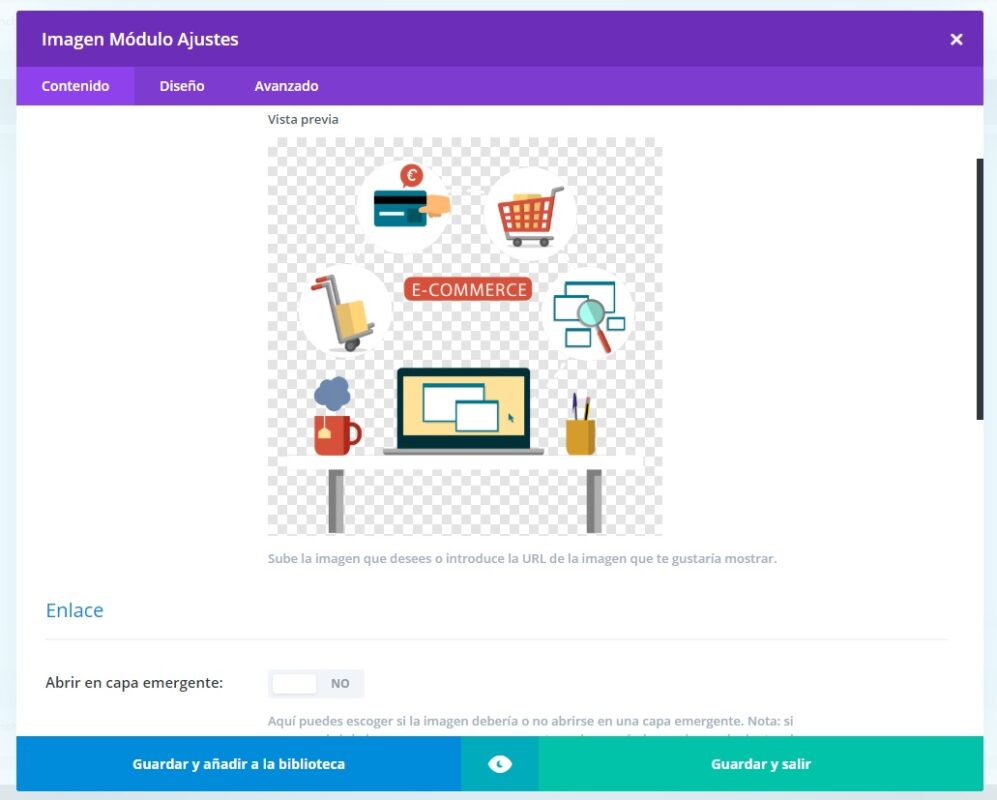Collapse the Enlace section
The width and height of the screenshot is (997, 800).
74,610
